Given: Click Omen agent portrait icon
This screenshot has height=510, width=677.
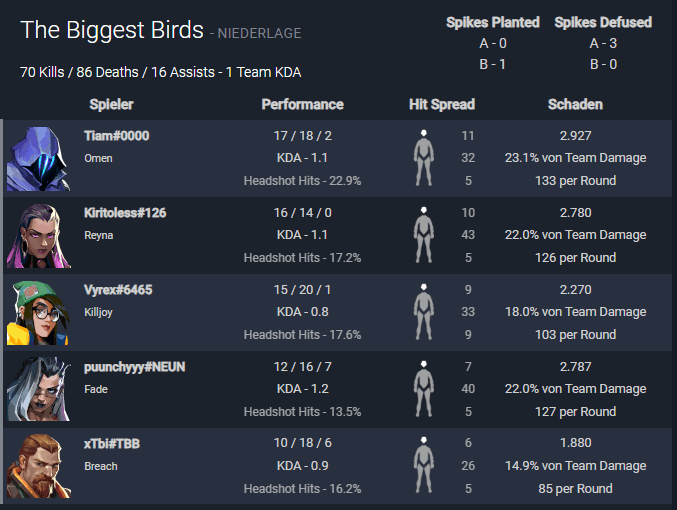Looking at the screenshot, I should [39, 158].
